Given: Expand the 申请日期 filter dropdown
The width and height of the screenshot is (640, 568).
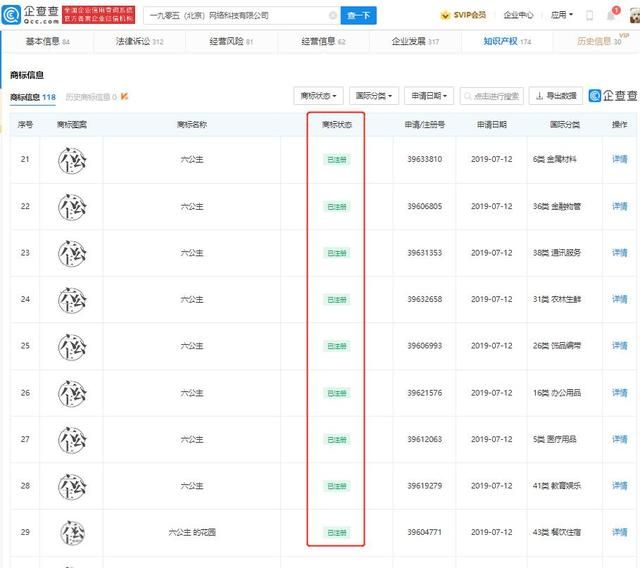Looking at the screenshot, I should point(430,96).
